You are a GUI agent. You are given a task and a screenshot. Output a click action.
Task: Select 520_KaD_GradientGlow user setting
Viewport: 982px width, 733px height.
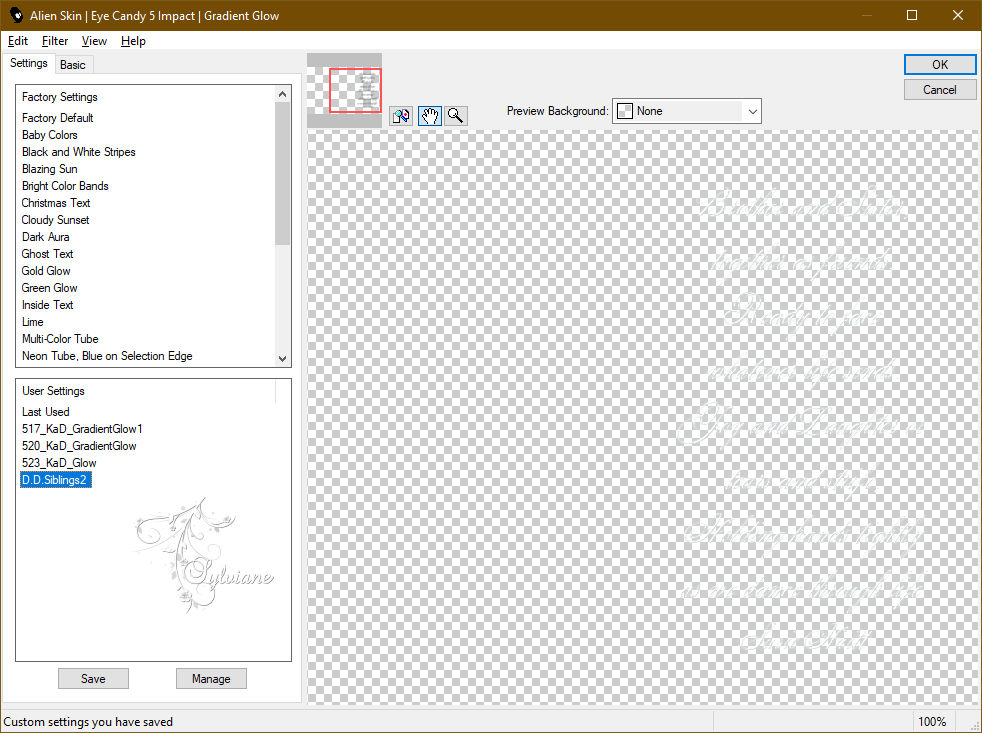(79, 445)
